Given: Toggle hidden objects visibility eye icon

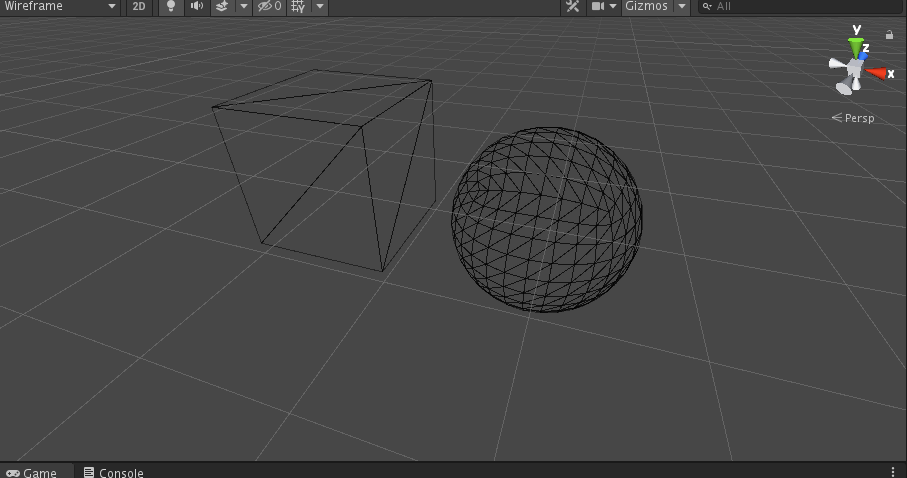Looking at the screenshot, I should click(270, 6).
